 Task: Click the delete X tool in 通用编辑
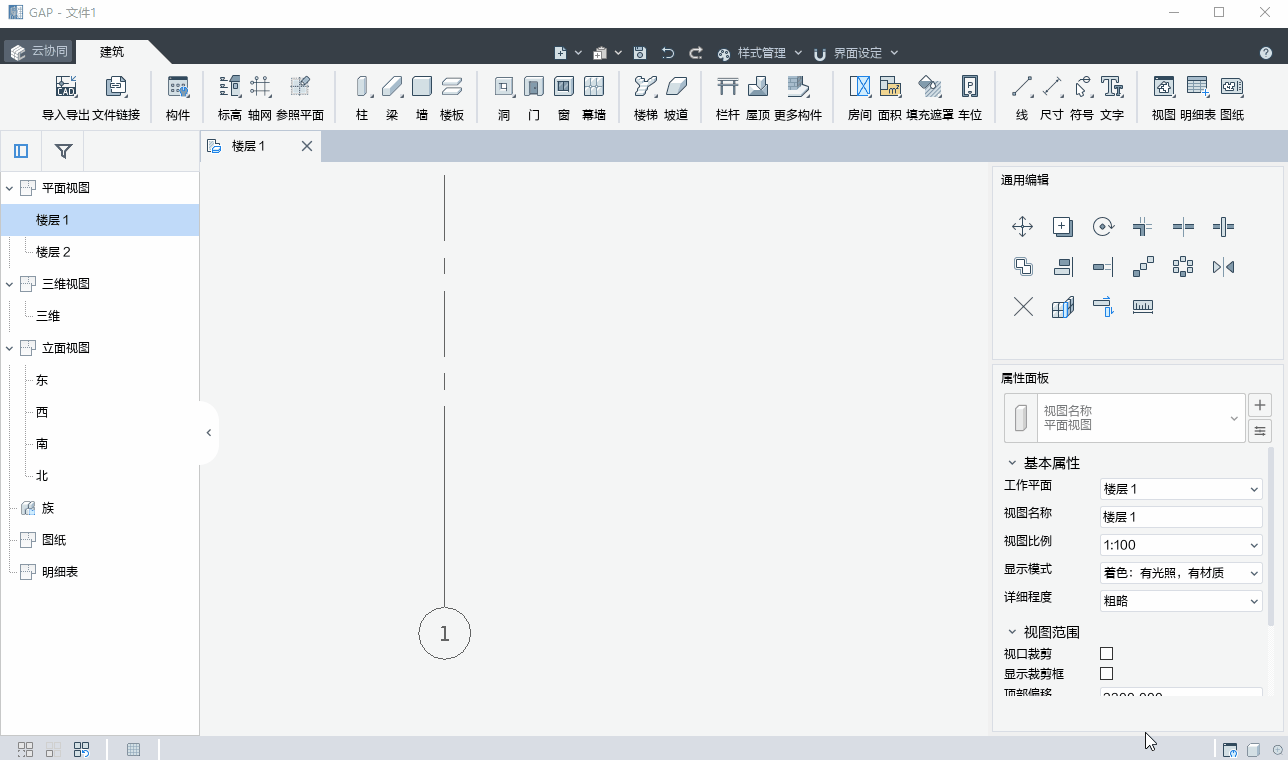1023,307
